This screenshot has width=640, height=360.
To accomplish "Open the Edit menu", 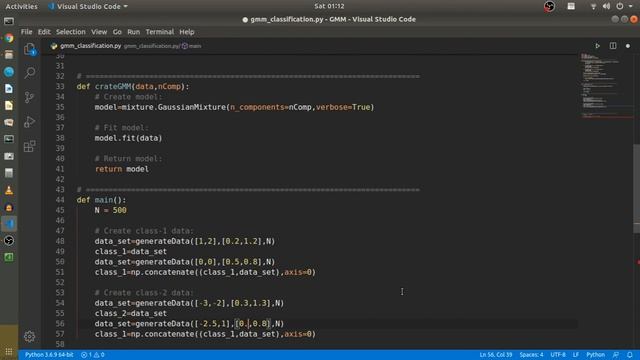I will click(44, 32).
